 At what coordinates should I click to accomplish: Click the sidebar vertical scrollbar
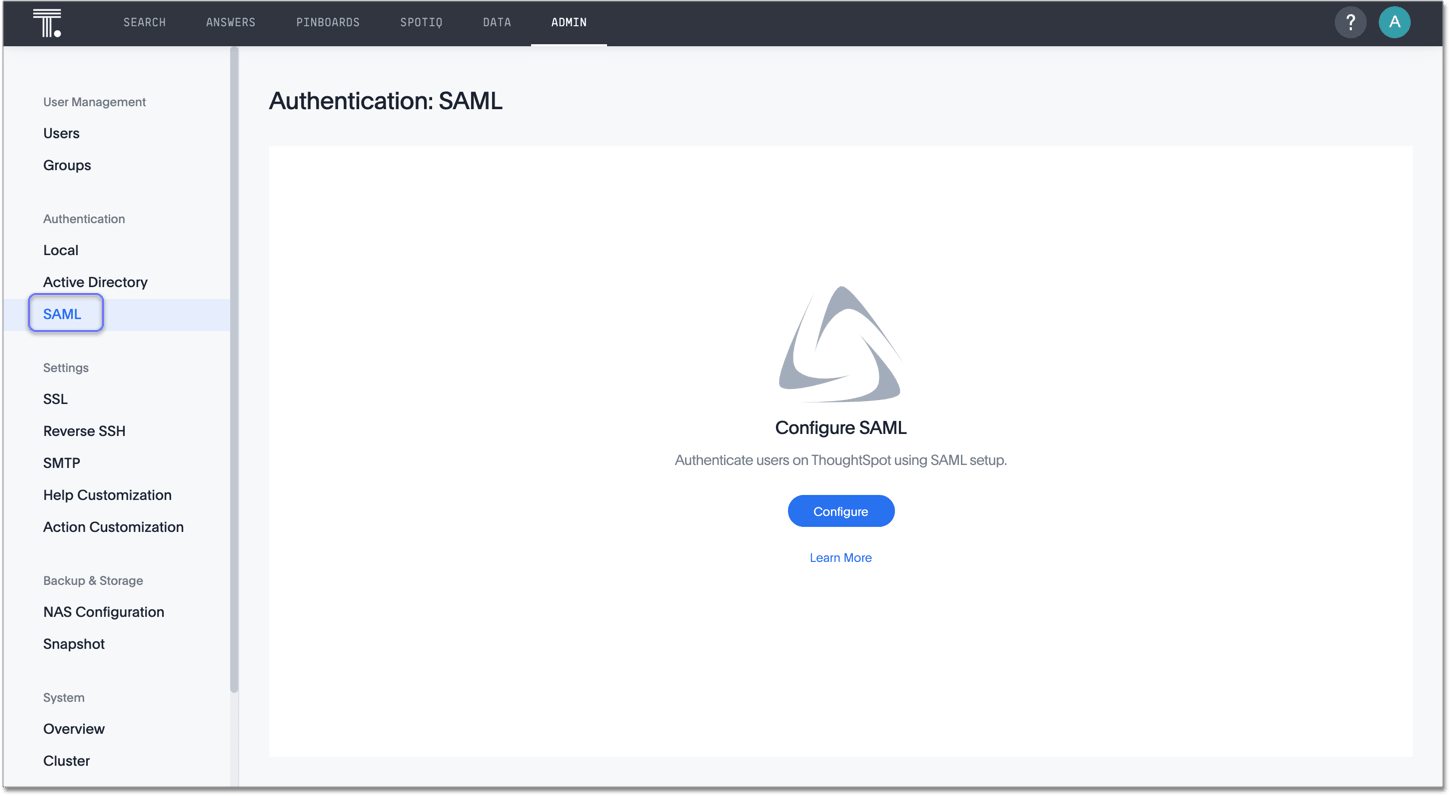click(x=234, y=370)
